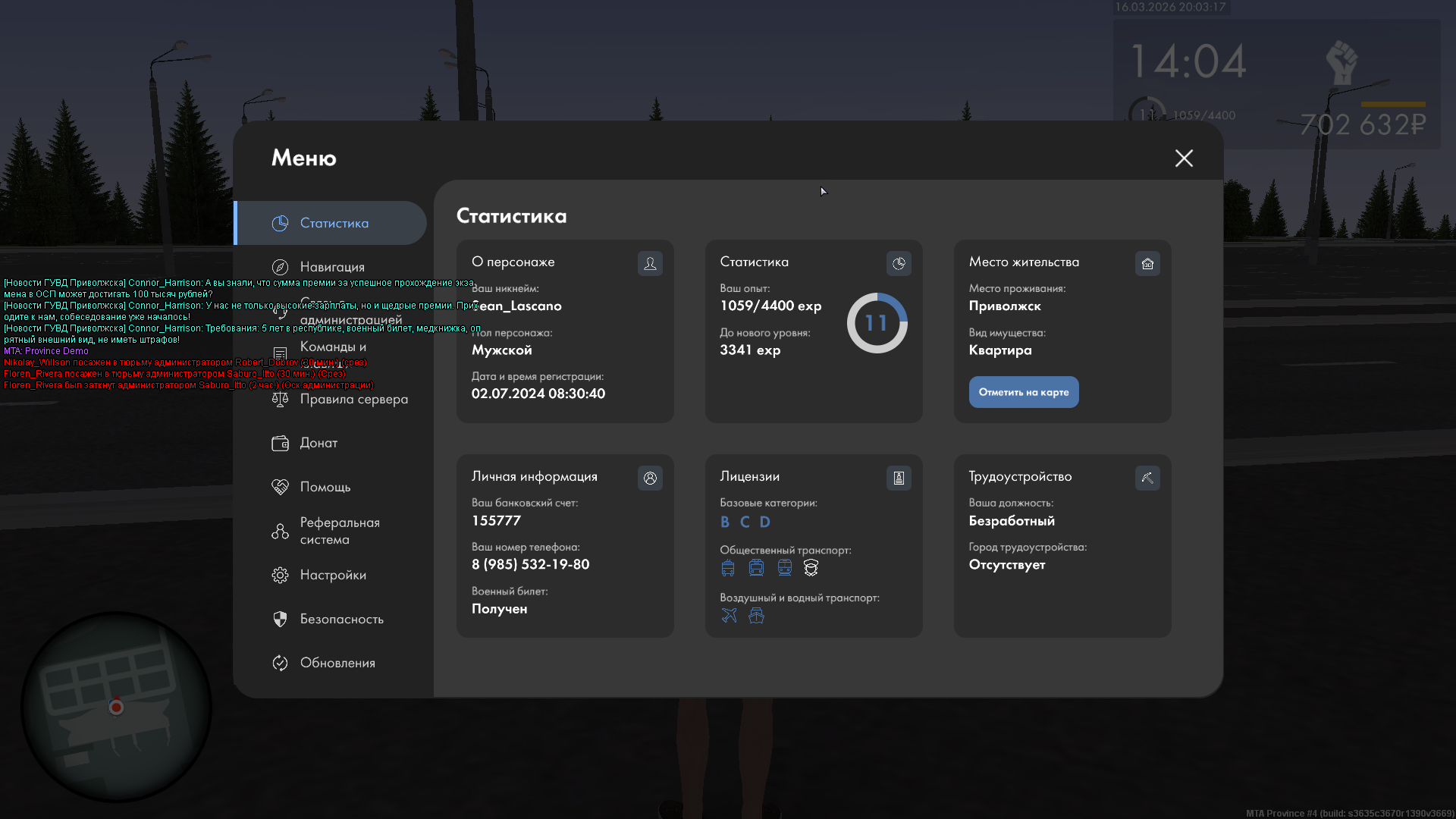Screen dimensions: 1456x819
Task: Click the user icon in Личная информация card
Action: [650, 478]
